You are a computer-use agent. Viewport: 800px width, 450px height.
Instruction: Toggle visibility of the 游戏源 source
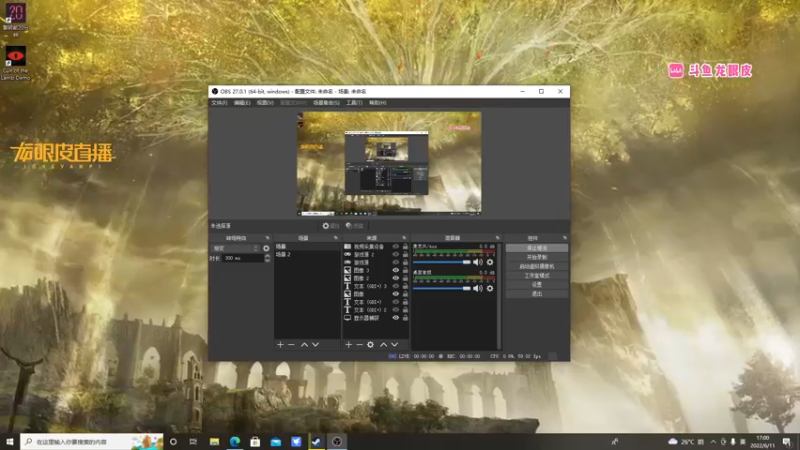click(x=395, y=262)
